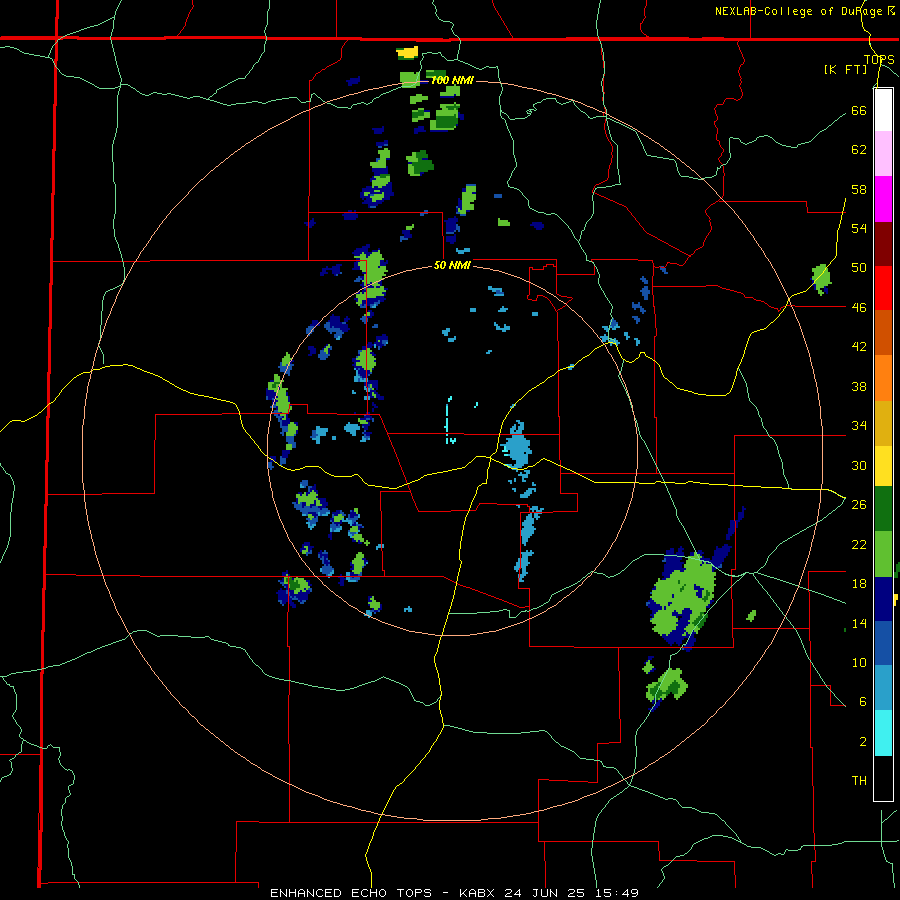Image resolution: width=900 pixels, height=900 pixels.
Task: Click the 50 legend value
Action: (859, 268)
